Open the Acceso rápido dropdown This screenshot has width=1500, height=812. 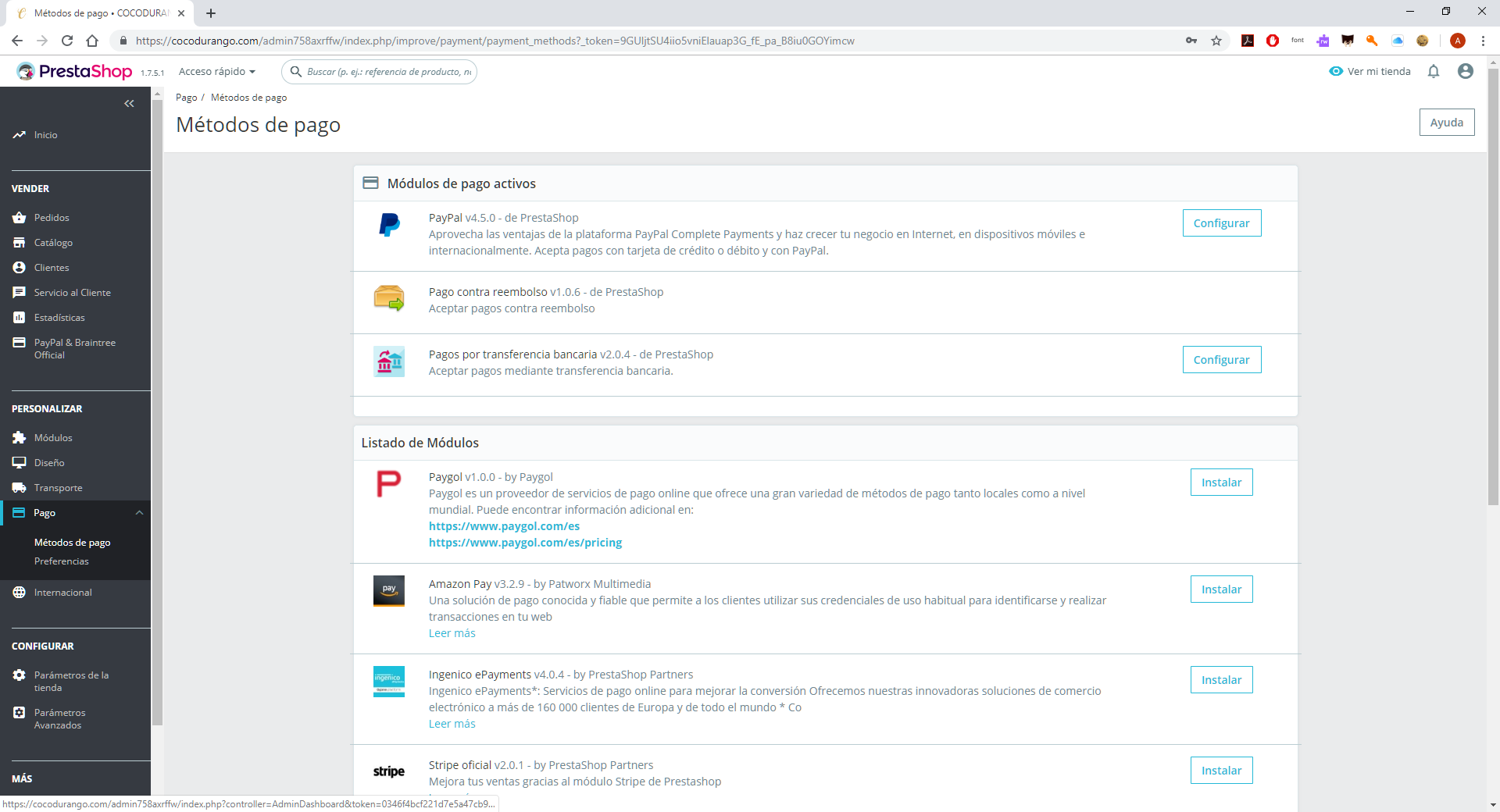click(x=217, y=72)
